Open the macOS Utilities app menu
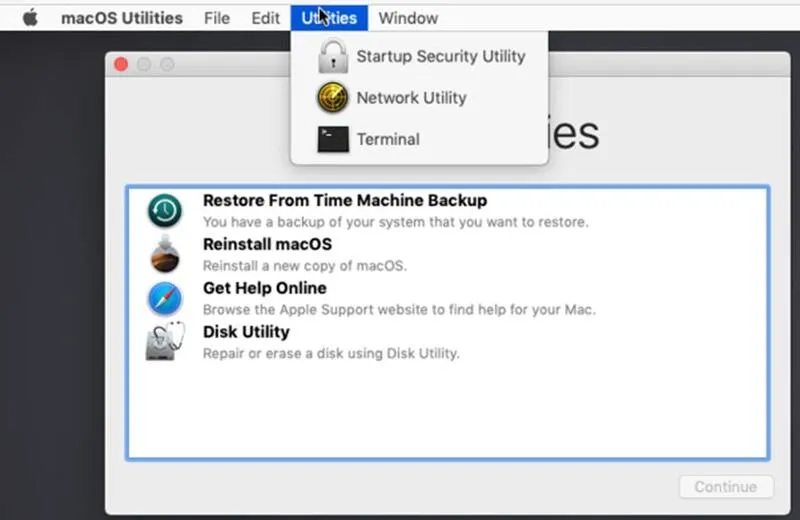The height and width of the screenshot is (520, 800). tap(122, 18)
